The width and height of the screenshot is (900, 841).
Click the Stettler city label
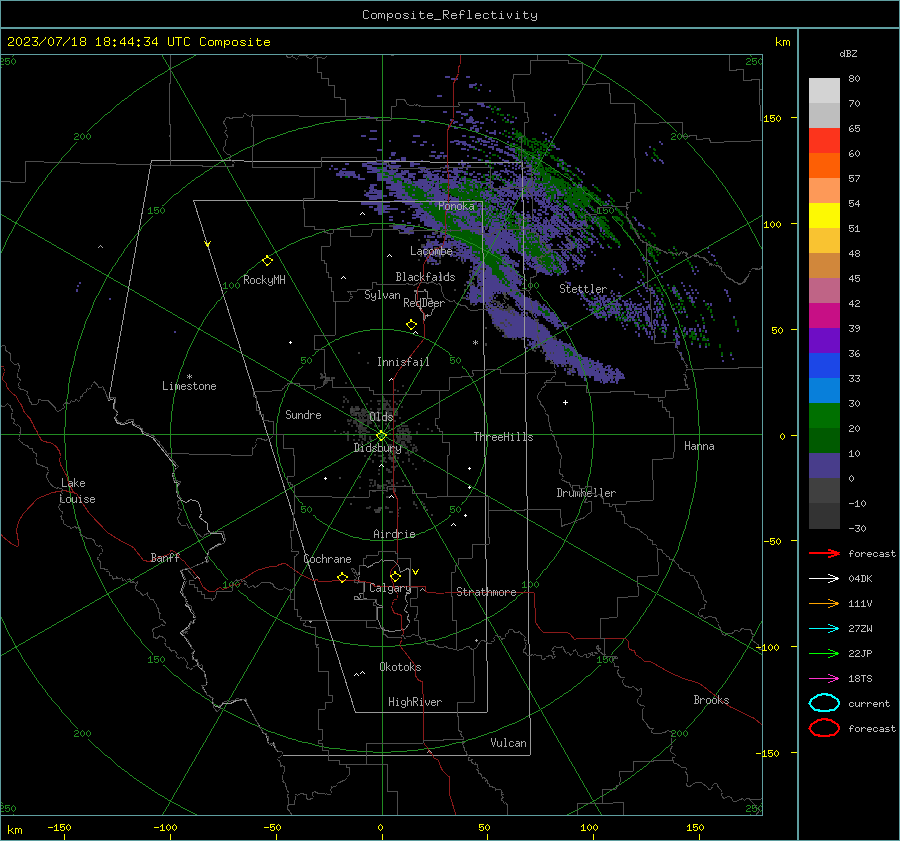tap(583, 289)
